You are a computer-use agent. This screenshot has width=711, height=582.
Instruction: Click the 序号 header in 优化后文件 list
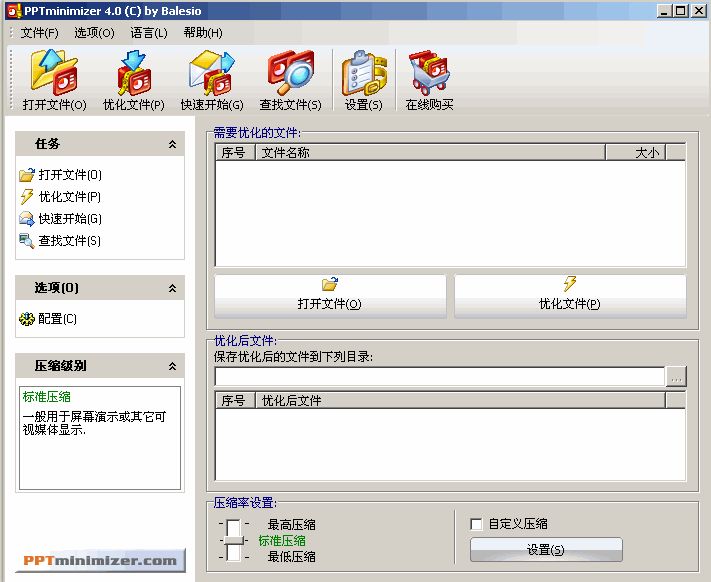[x=235, y=401]
